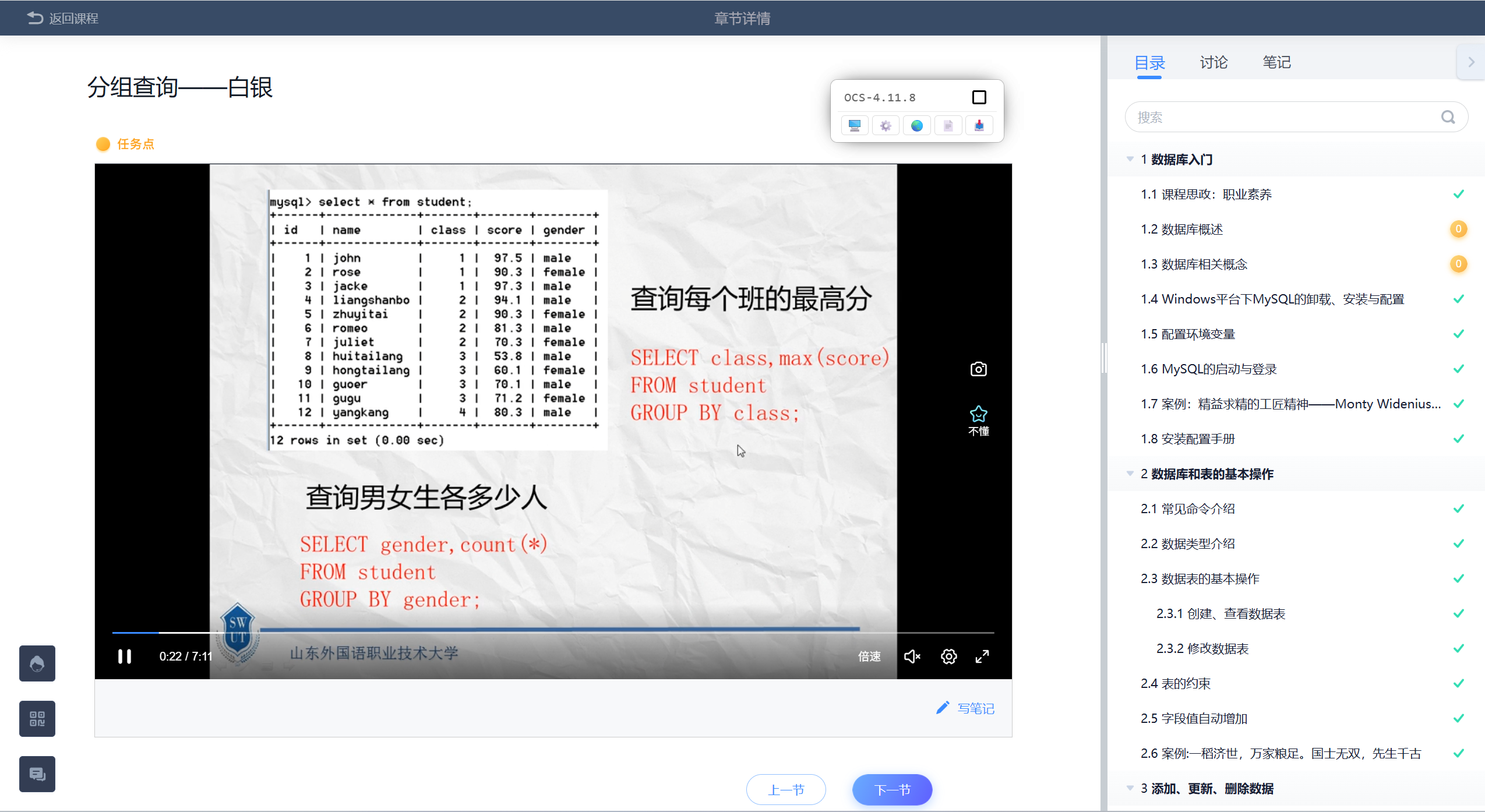Switch to the 笔记 tab
1485x812 pixels.
pos(1276,62)
